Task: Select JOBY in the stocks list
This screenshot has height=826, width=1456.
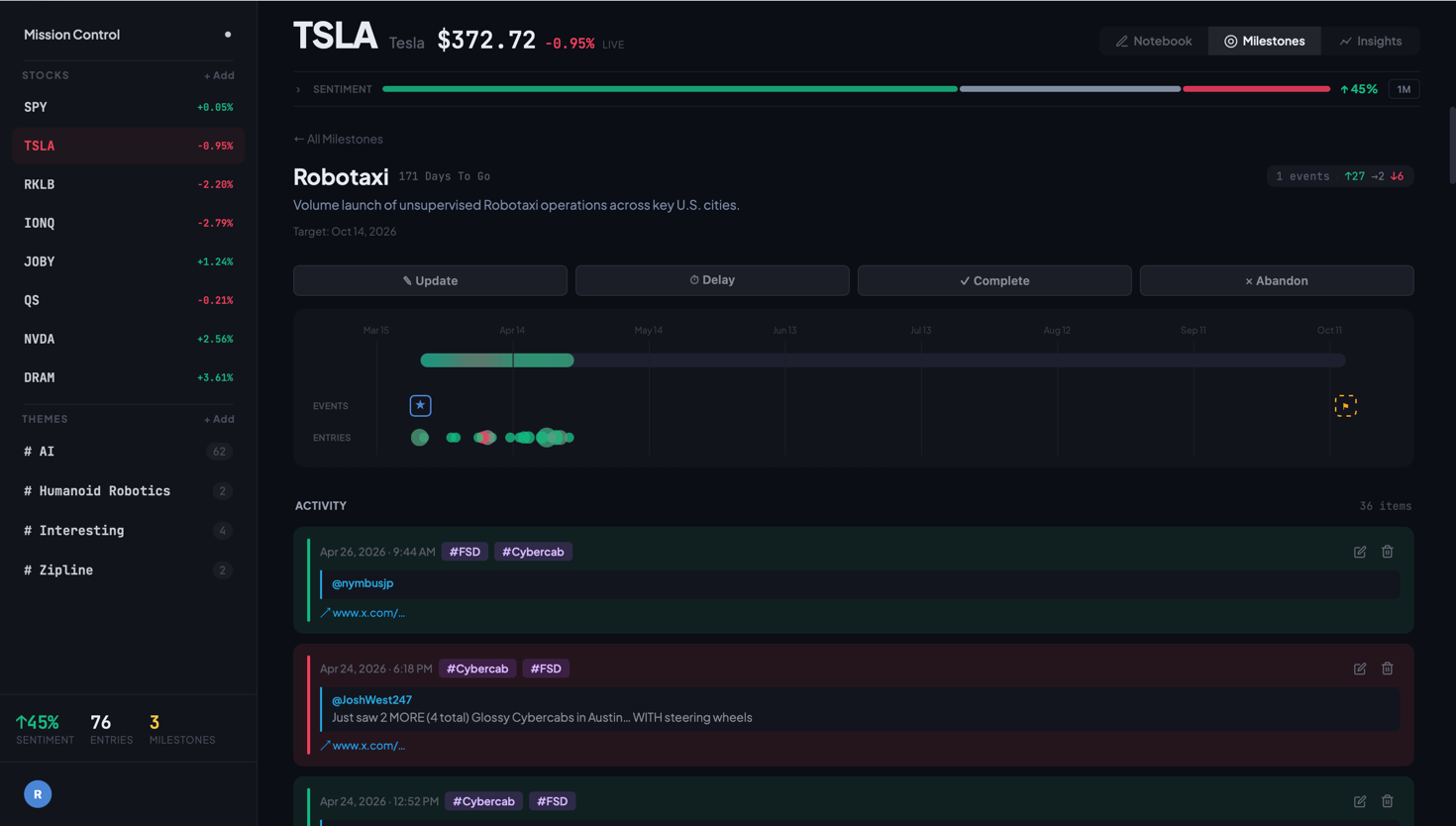Action: pos(128,261)
